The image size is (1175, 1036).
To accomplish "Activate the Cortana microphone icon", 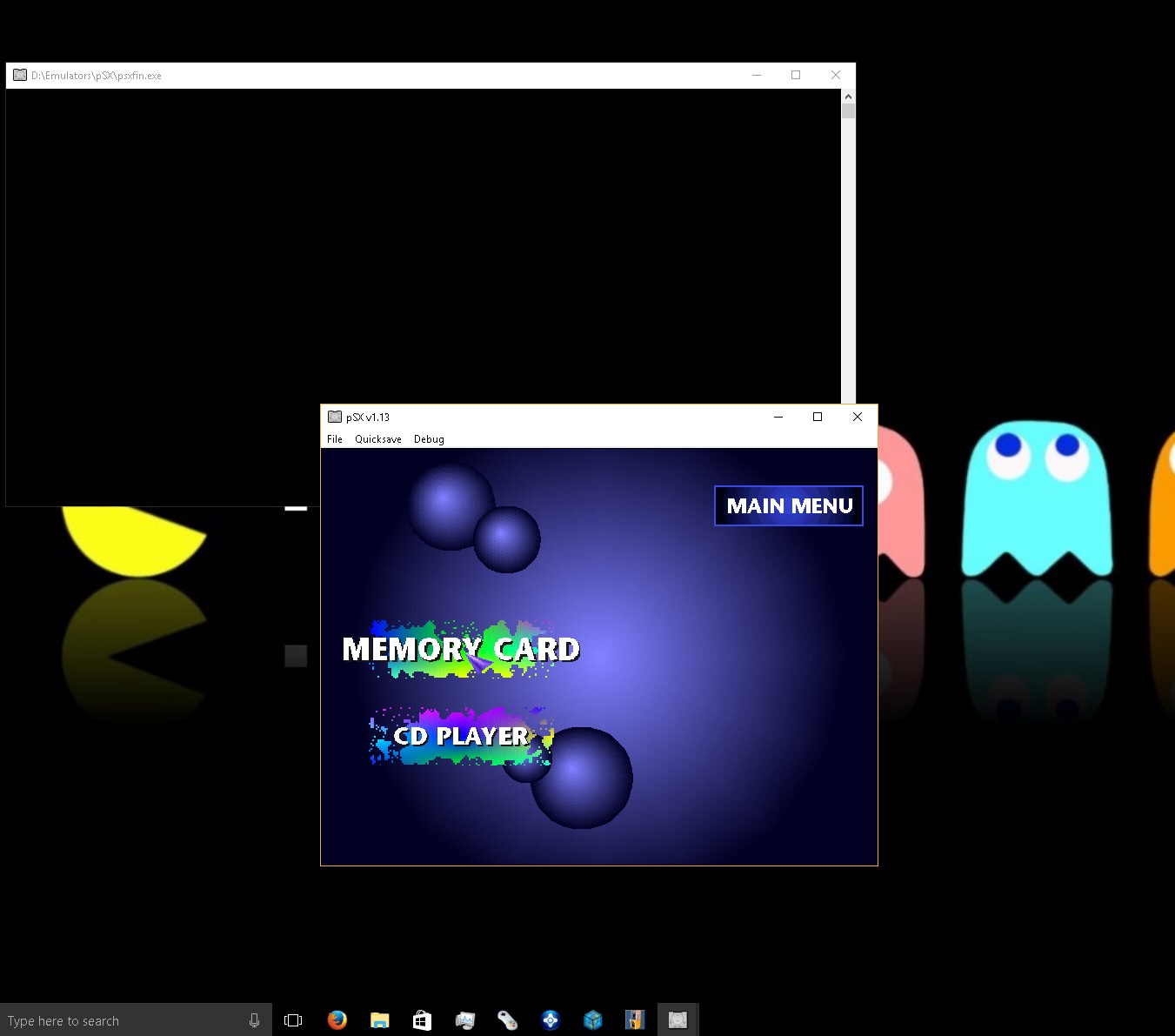I will tap(254, 1020).
